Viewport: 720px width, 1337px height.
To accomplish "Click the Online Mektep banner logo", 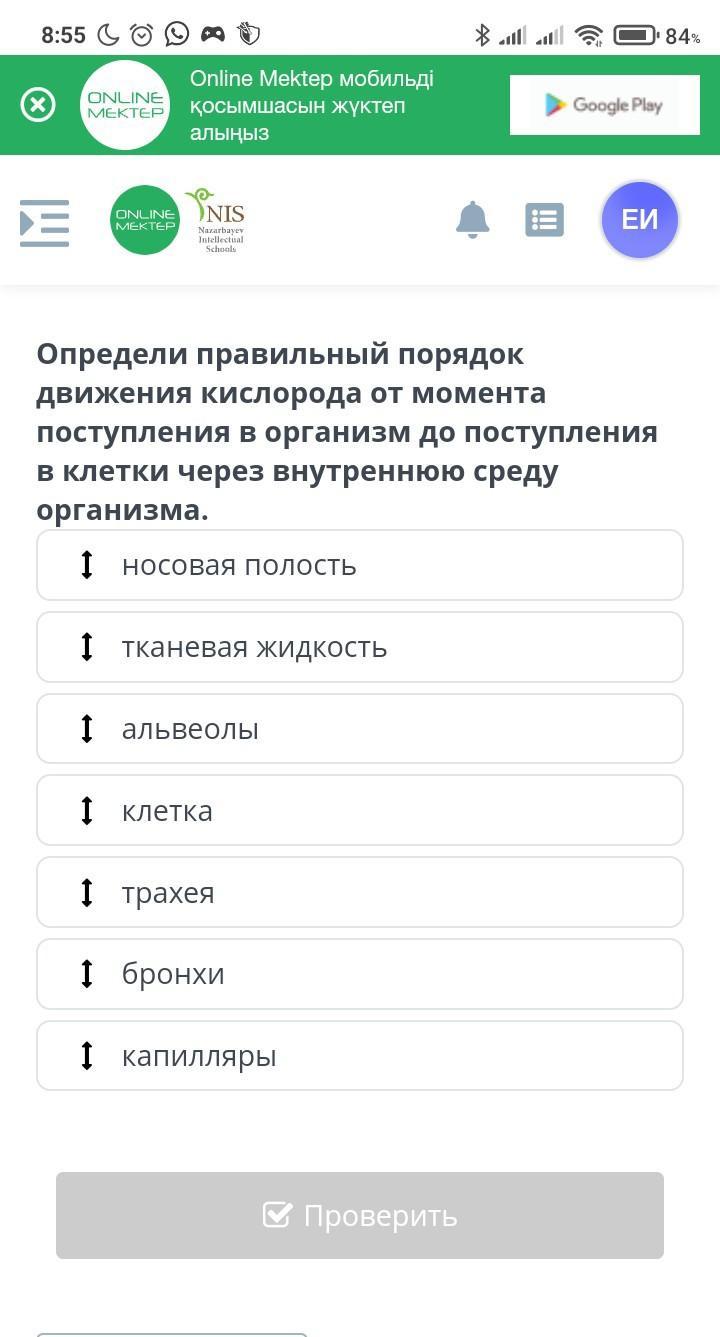I will coord(125,105).
